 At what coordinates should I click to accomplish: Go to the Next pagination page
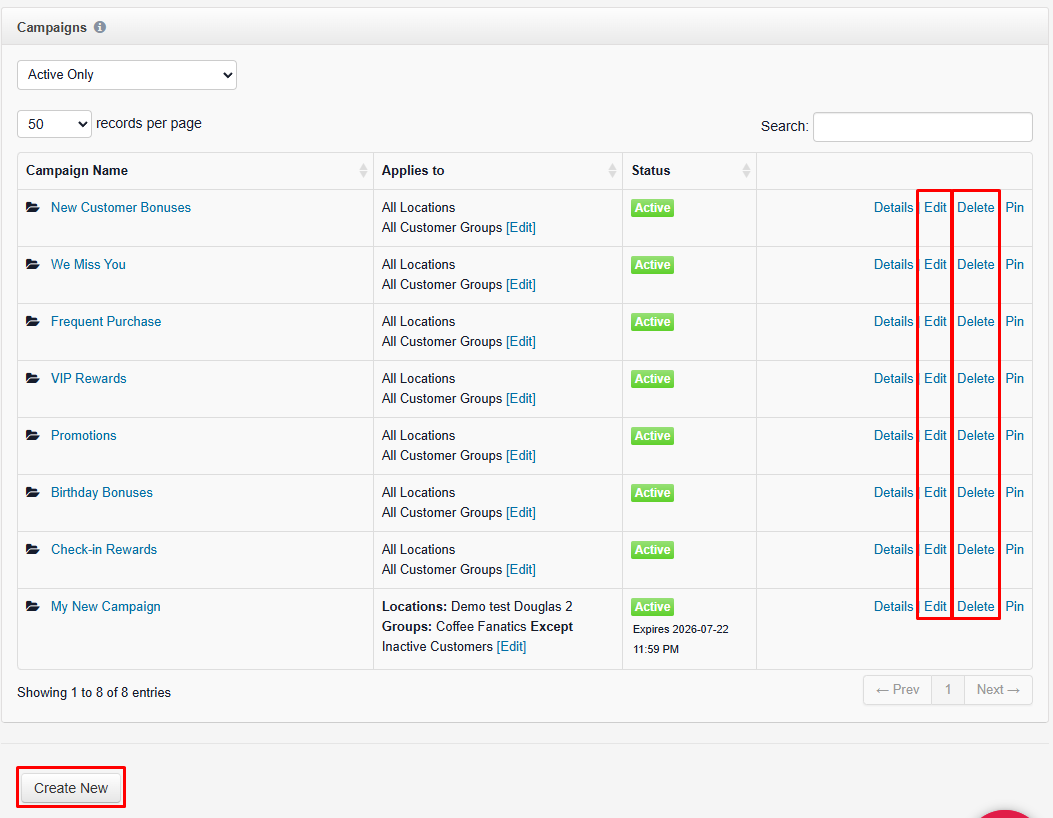click(x=998, y=690)
